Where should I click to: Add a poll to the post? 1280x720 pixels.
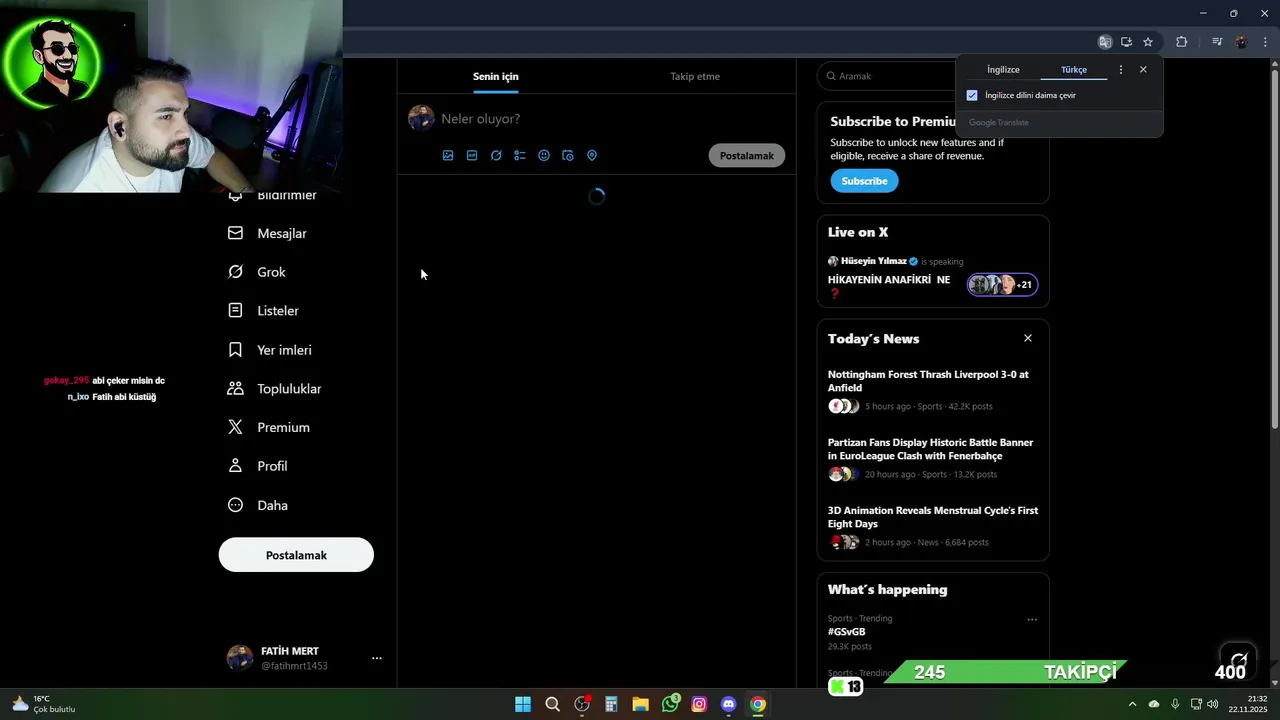pyautogui.click(x=520, y=156)
